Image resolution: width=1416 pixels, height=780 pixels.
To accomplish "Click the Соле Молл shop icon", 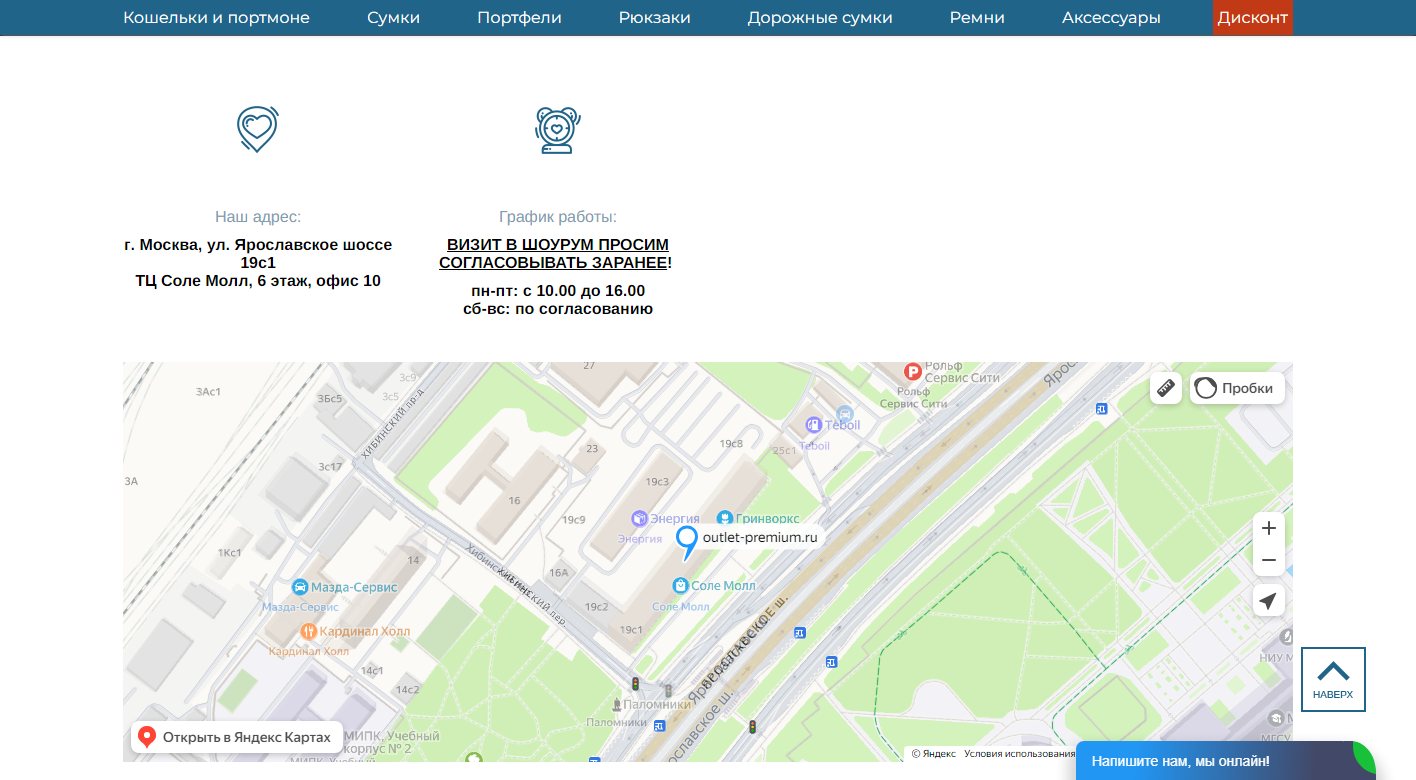I will pos(680,585).
